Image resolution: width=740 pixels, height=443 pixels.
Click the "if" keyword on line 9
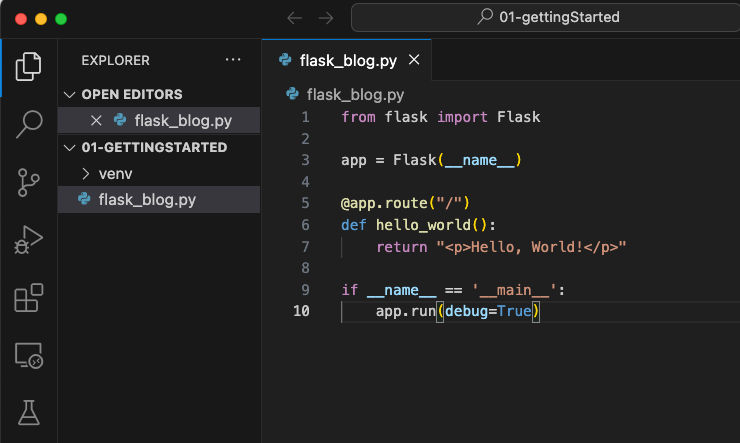[350, 290]
